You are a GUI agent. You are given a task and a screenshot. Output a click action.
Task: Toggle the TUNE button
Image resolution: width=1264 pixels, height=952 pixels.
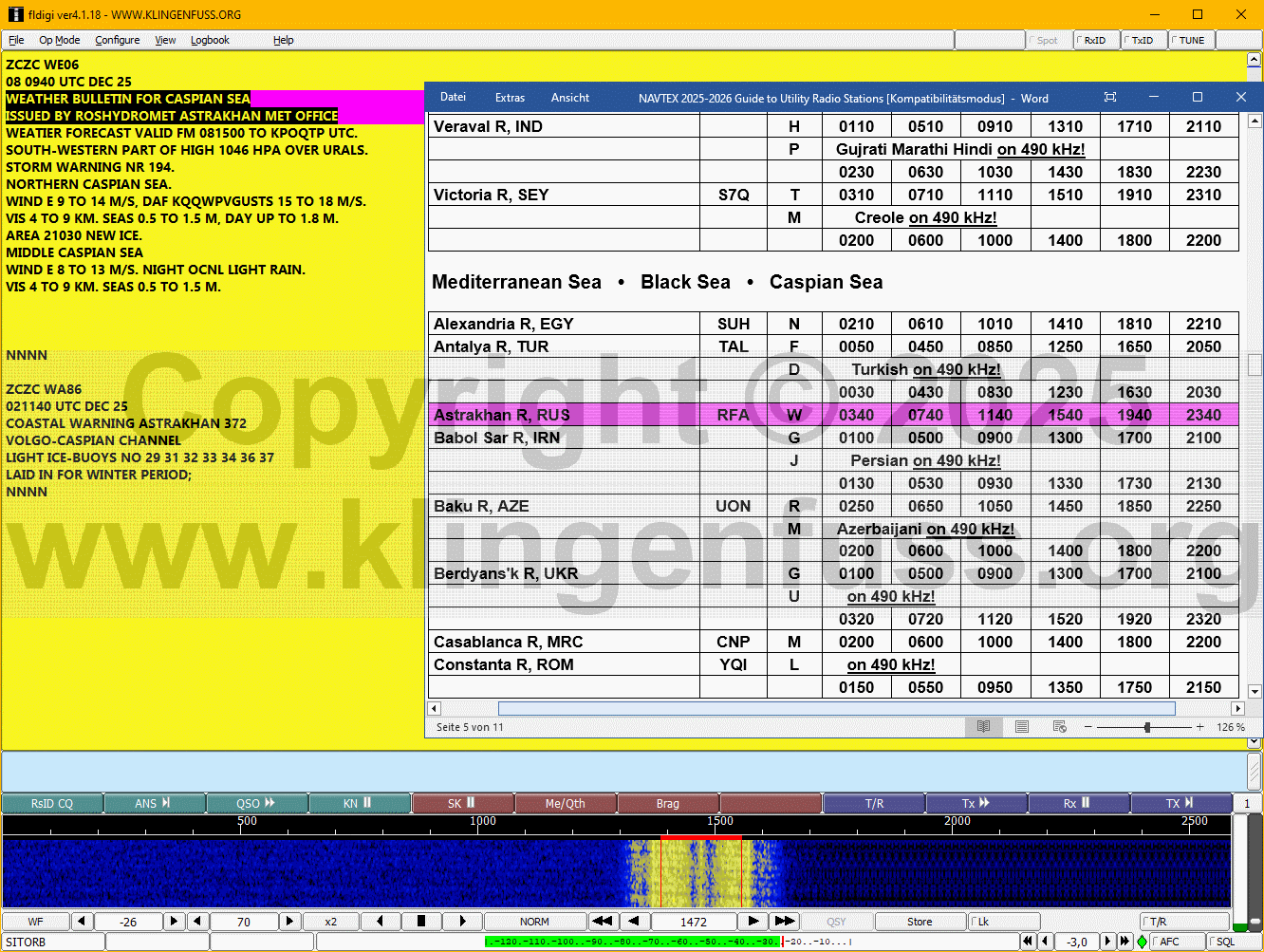1191,40
